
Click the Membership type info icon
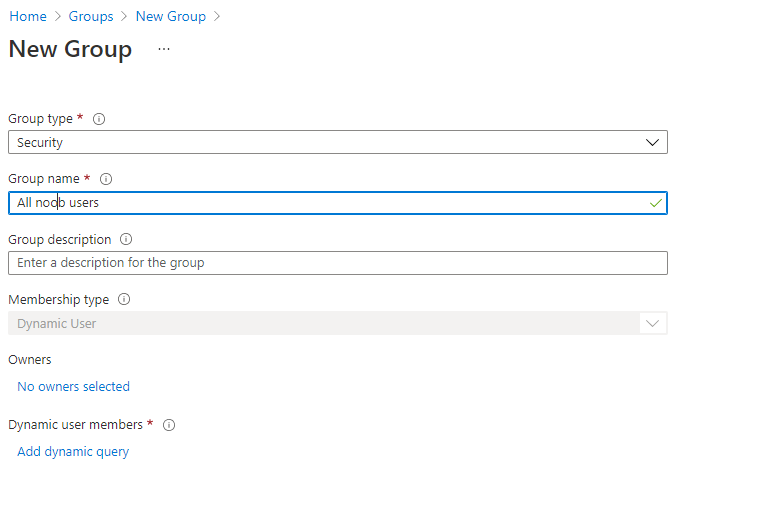click(x=124, y=299)
